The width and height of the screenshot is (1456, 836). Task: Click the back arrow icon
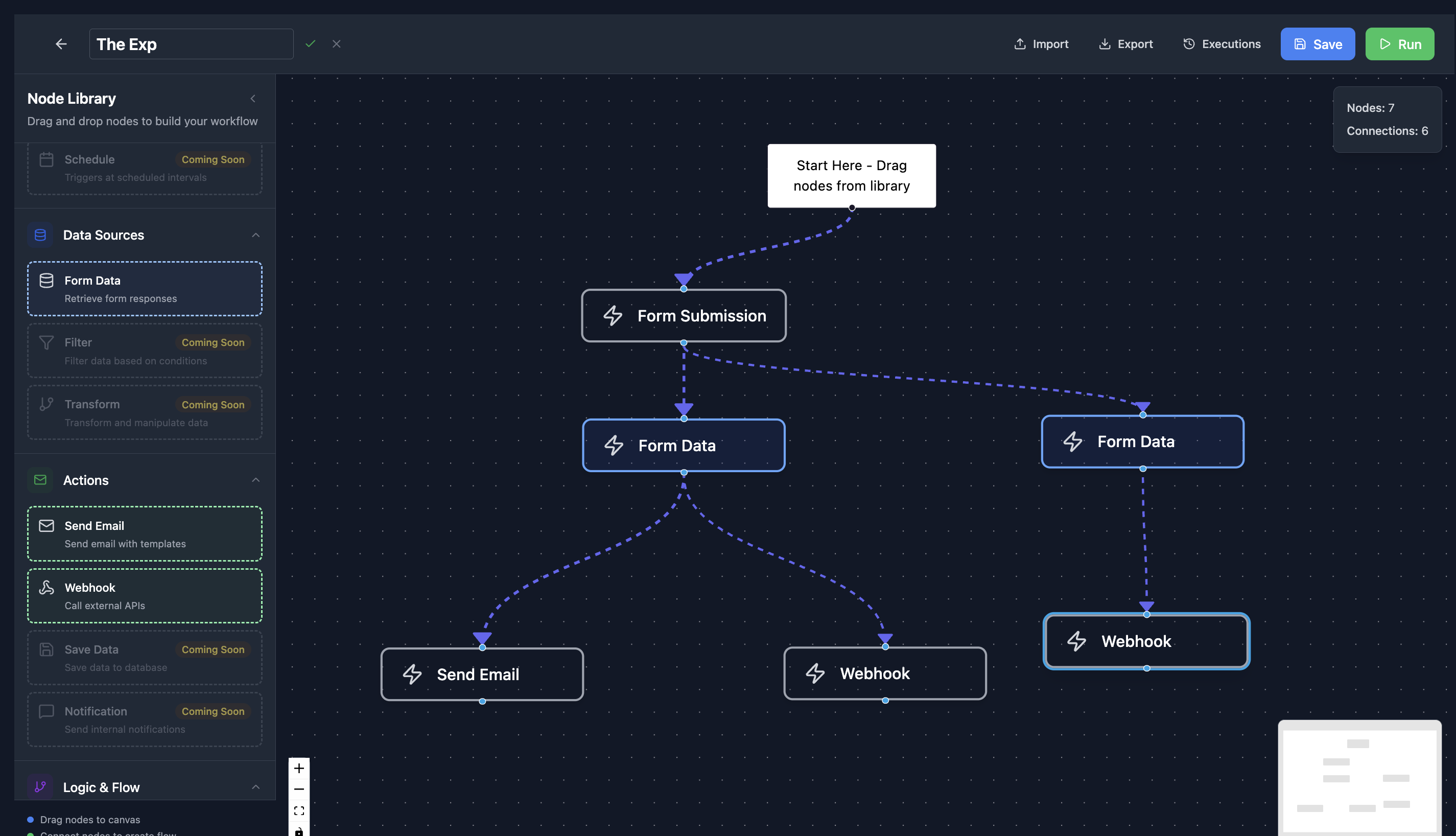click(x=61, y=43)
